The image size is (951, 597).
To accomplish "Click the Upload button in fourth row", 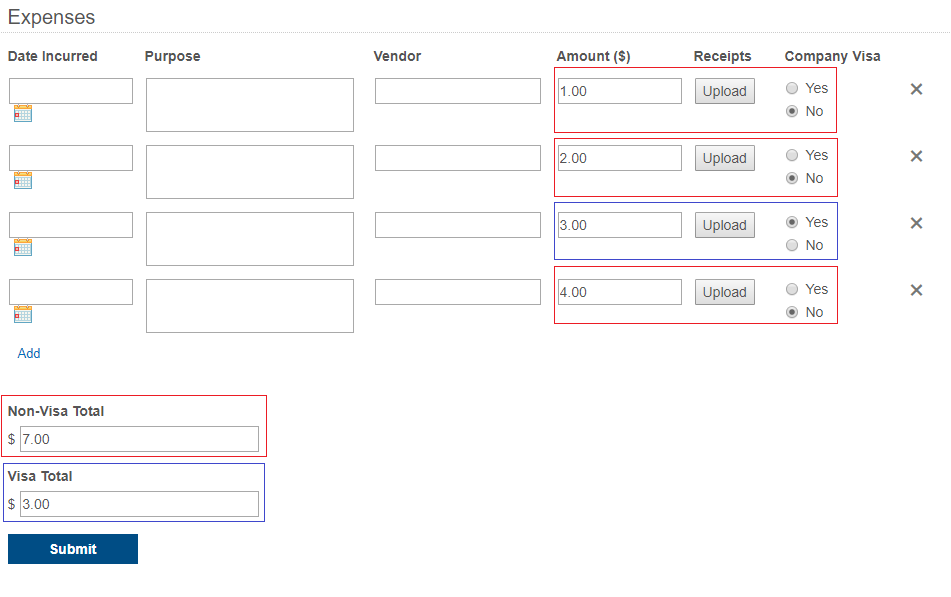I will click(724, 292).
